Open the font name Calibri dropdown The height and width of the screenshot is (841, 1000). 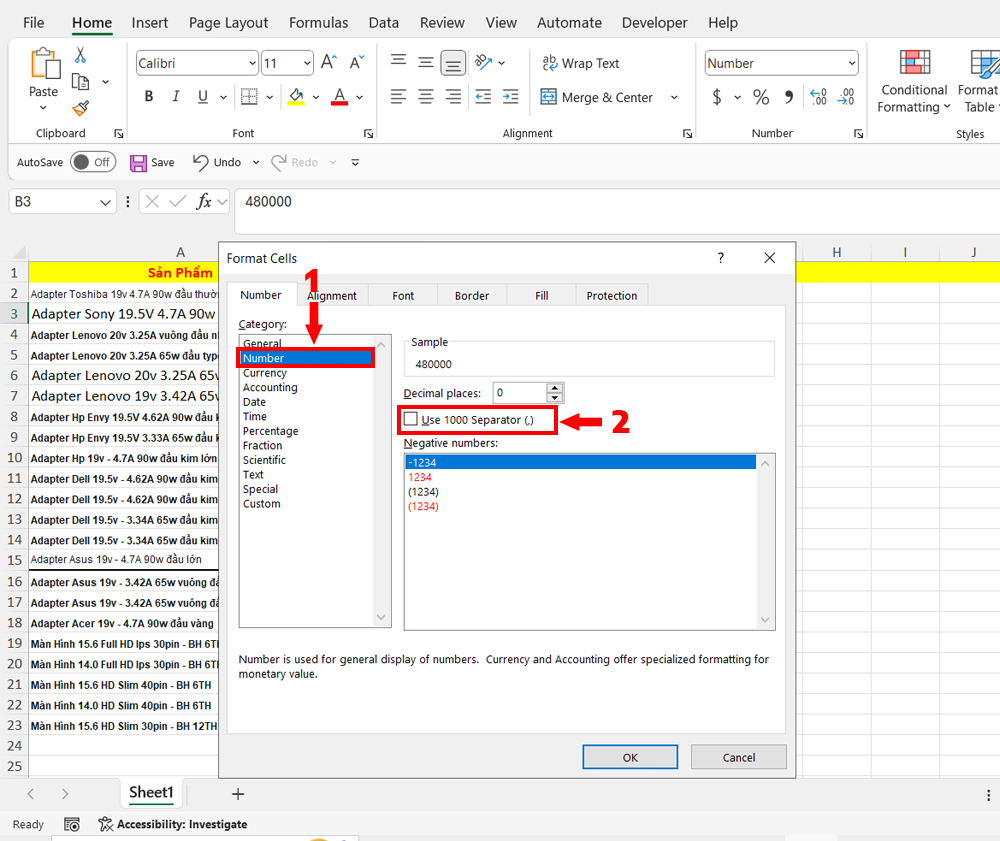[252, 64]
